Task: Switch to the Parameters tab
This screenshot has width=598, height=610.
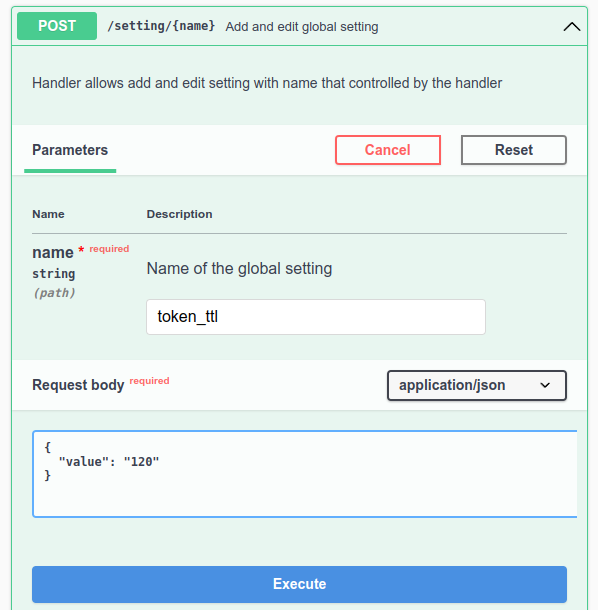Action: tap(70, 150)
